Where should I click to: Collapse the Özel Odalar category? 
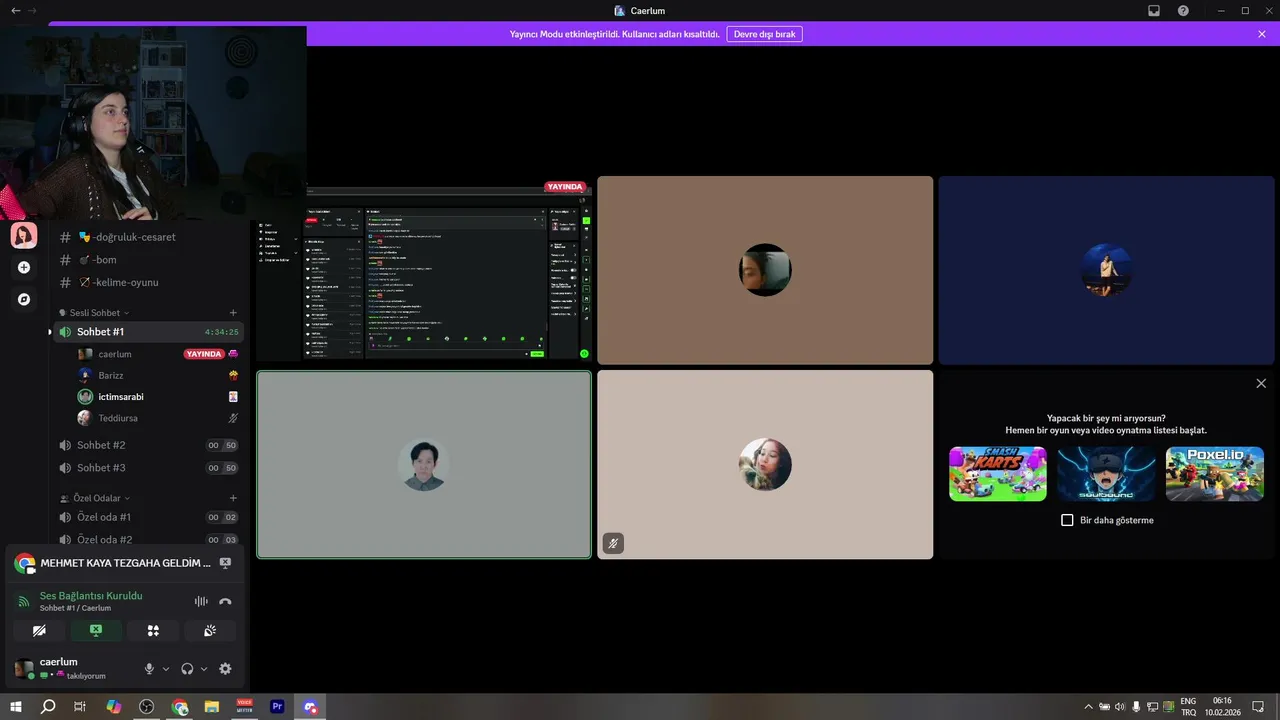coord(95,498)
